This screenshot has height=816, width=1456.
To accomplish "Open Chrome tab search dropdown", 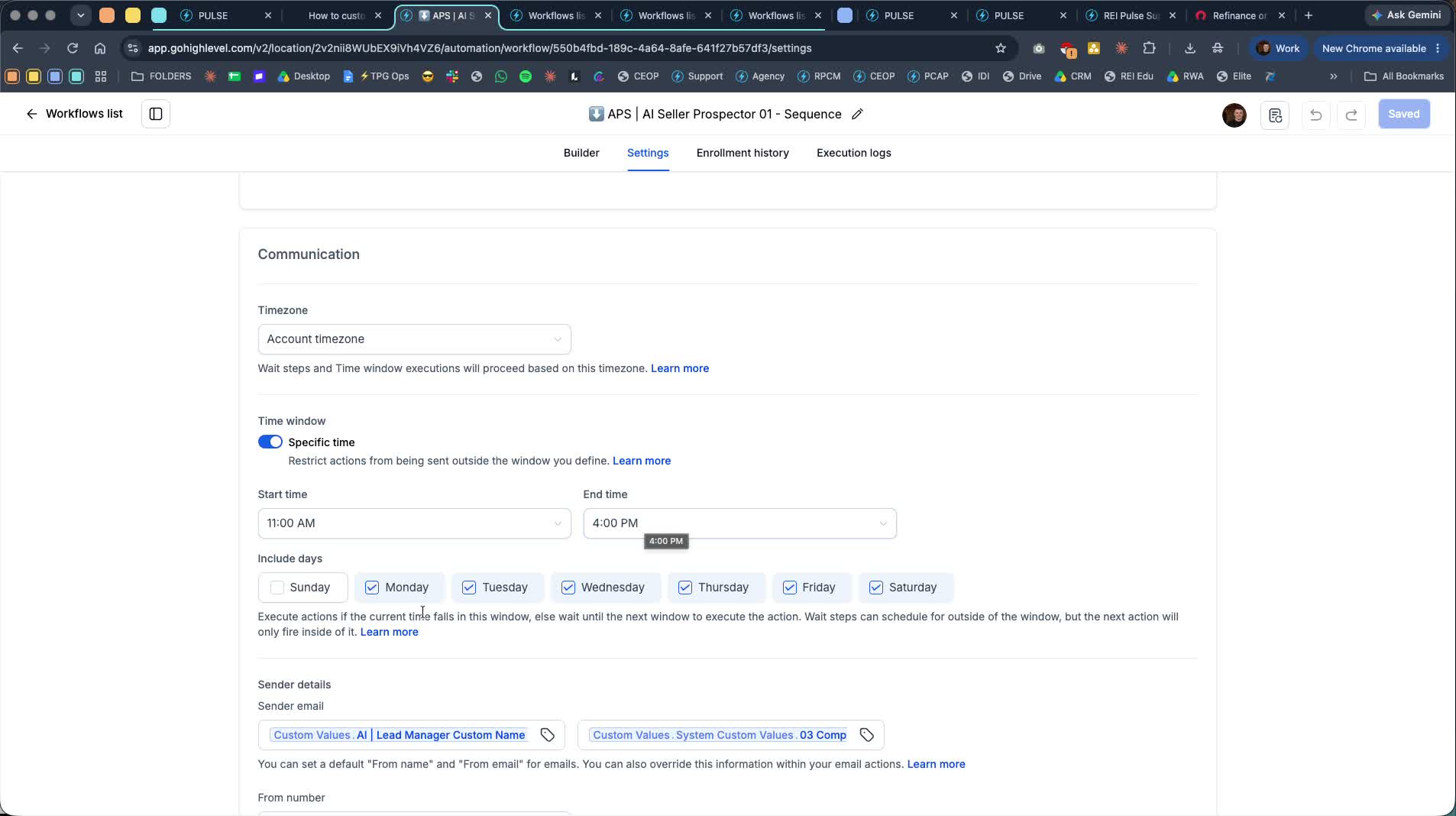I will coord(81,15).
